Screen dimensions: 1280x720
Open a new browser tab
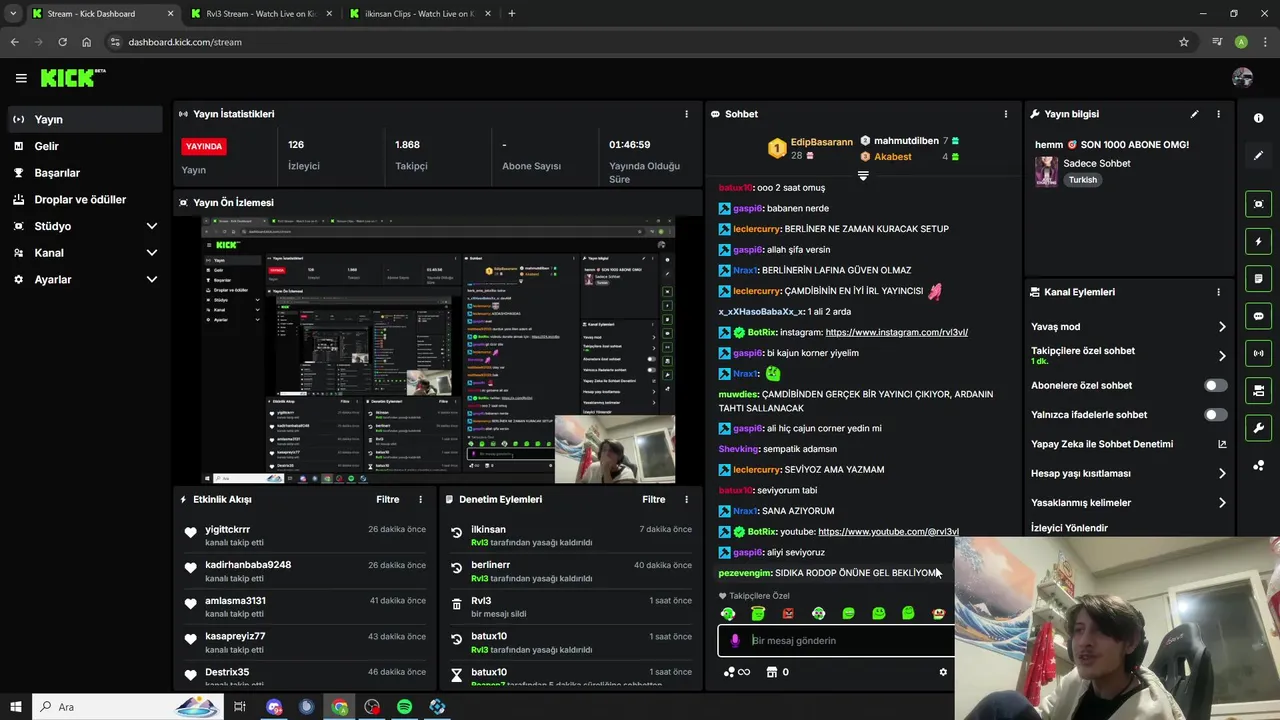pos(512,14)
